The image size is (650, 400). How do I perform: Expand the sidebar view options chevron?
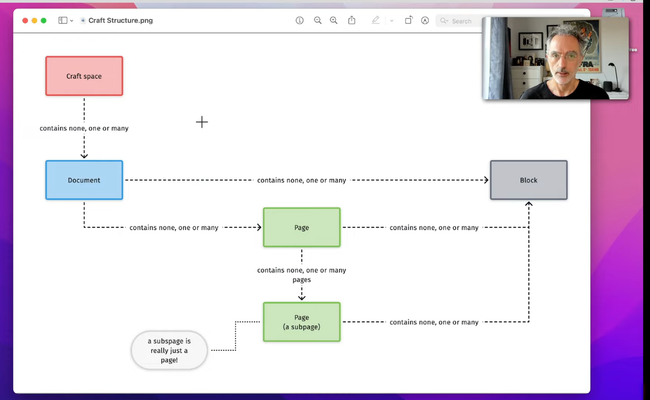(x=72, y=20)
